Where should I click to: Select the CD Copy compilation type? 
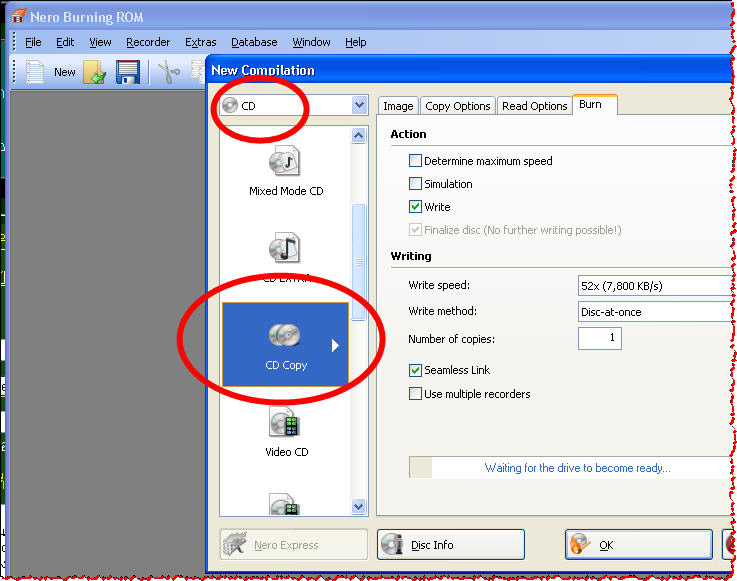coord(285,345)
